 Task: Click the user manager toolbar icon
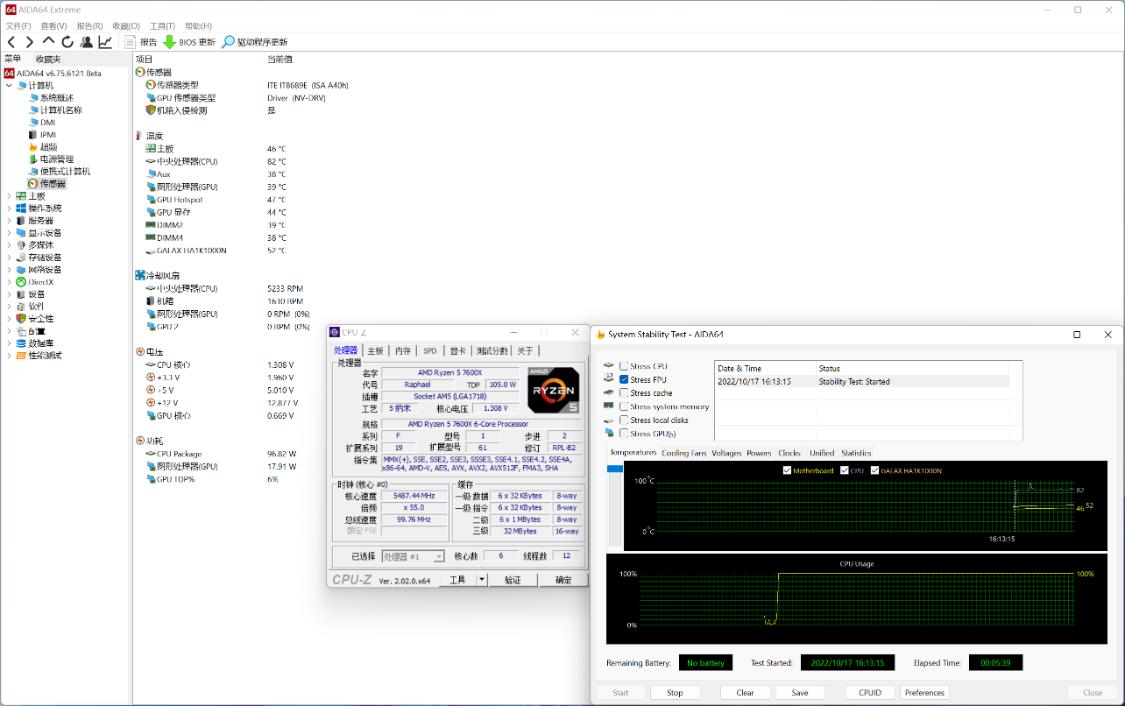point(85,42)
